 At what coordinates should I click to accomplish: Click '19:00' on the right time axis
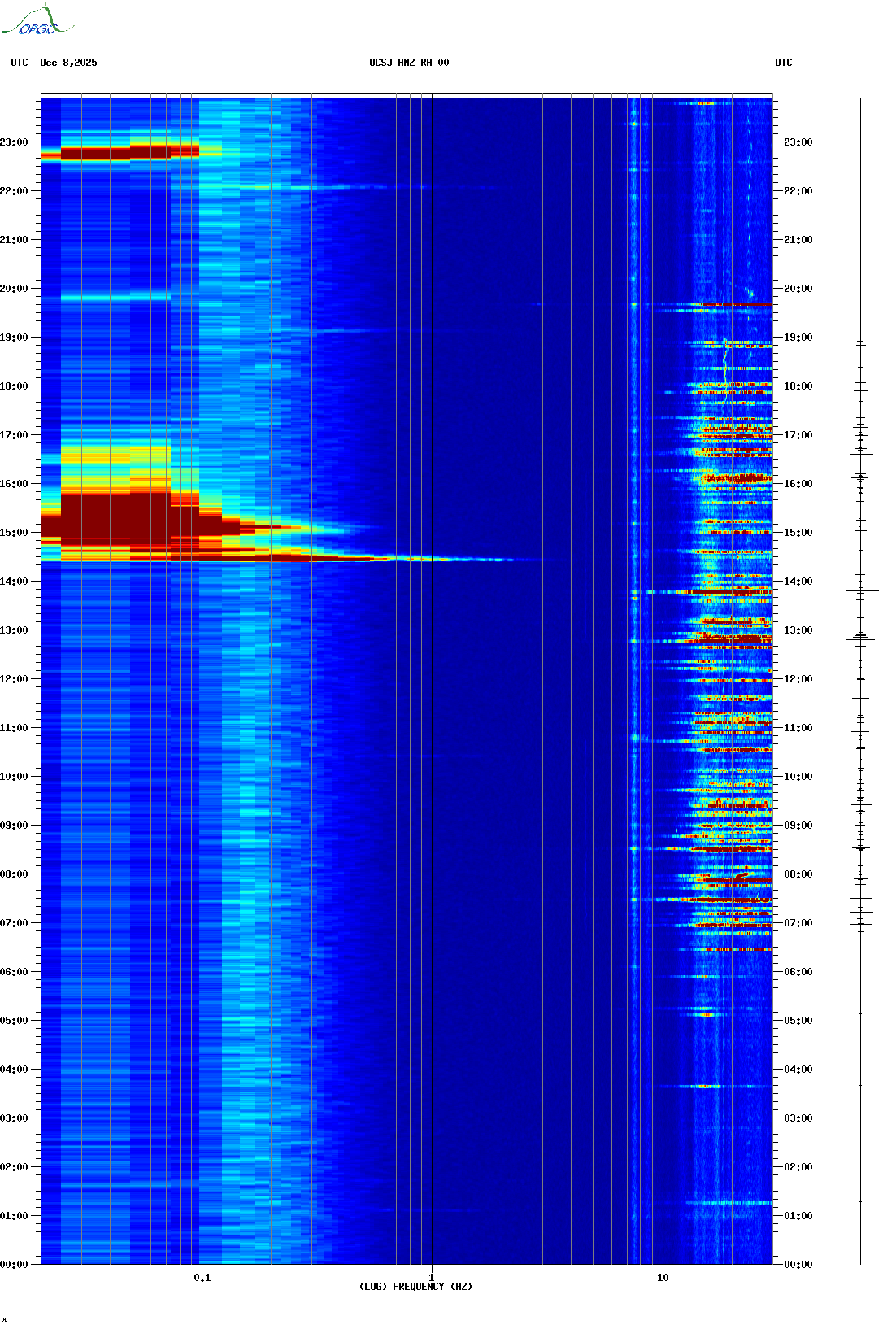pos(798,338)
